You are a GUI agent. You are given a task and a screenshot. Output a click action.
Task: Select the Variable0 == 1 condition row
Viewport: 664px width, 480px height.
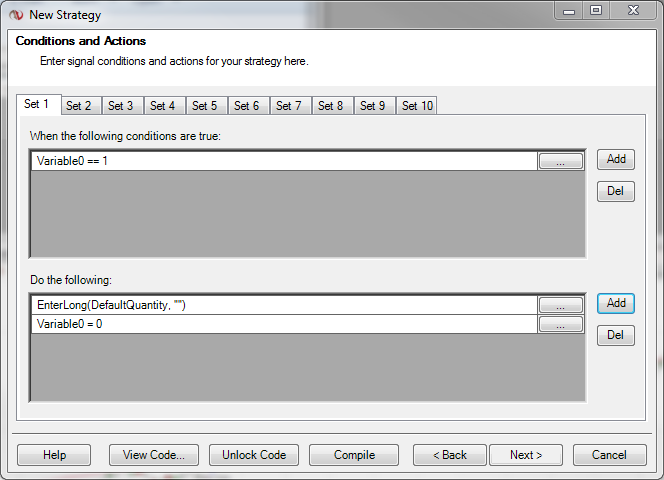(280, 161)
